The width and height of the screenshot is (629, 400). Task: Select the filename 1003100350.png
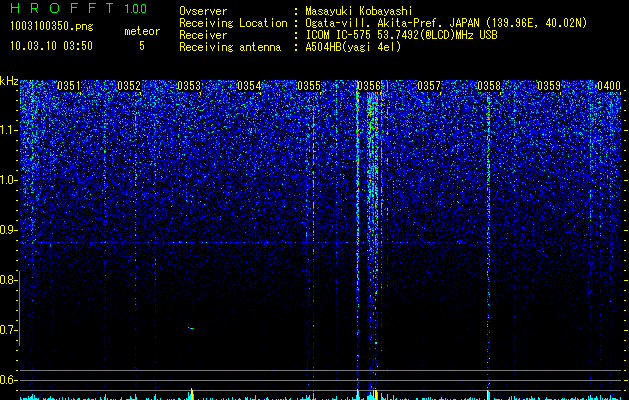click(x=51, y=26)
